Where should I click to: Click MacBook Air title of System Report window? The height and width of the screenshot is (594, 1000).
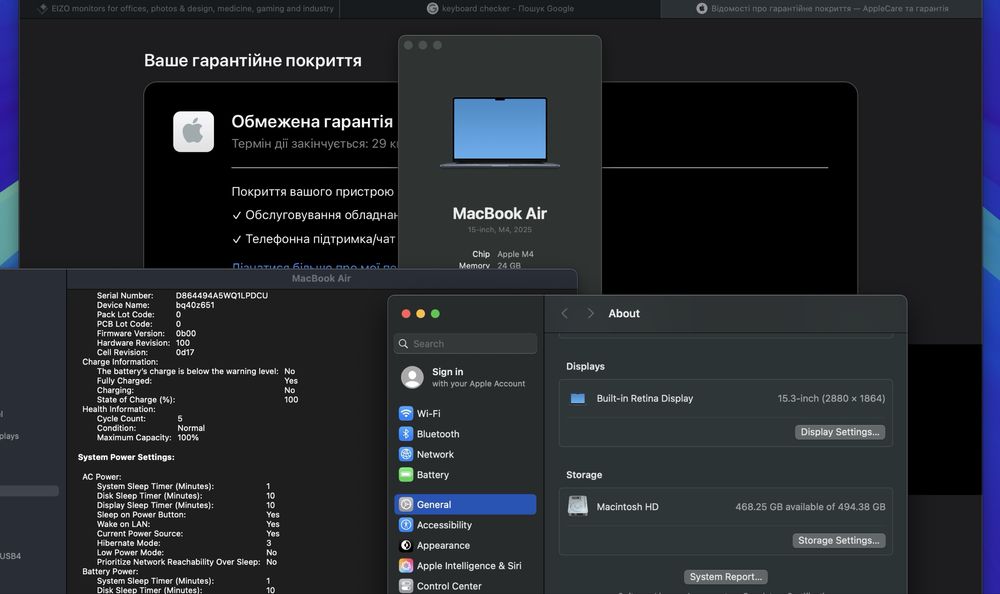pyautogui.click(x=321, y=278)
